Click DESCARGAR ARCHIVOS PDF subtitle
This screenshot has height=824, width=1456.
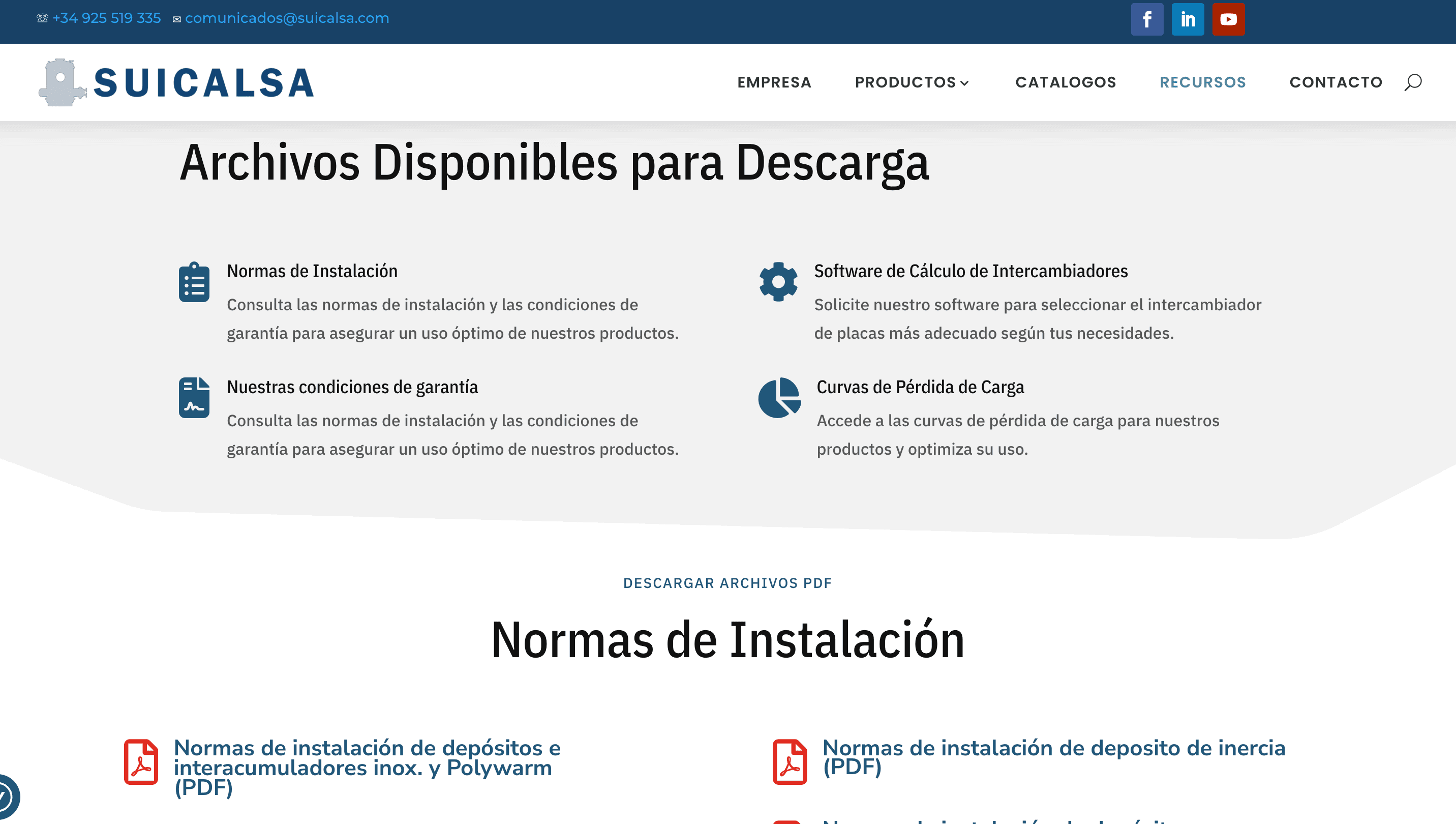pos(727,583)
